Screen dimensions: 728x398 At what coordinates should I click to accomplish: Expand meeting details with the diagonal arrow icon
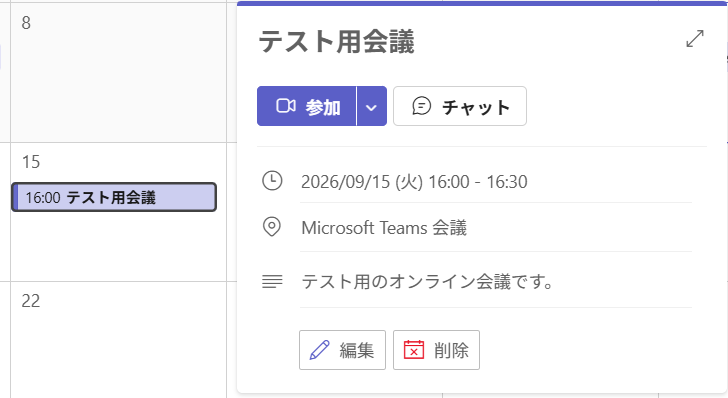click(x=695, y=39)
